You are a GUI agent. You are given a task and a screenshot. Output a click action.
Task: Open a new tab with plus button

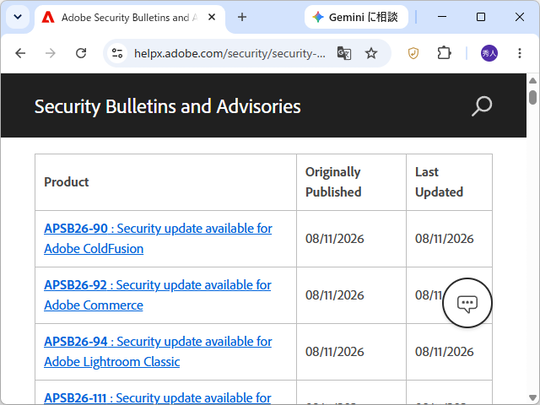click(242, 17)
